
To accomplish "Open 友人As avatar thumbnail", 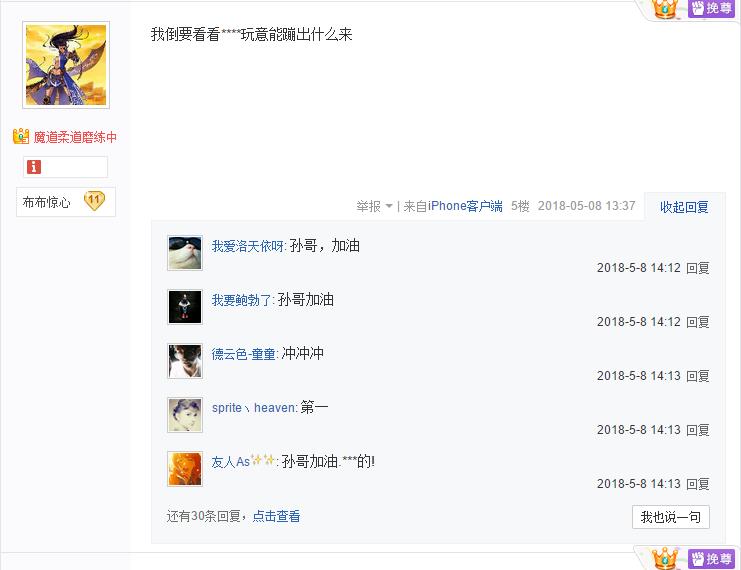I will [185, 469].
